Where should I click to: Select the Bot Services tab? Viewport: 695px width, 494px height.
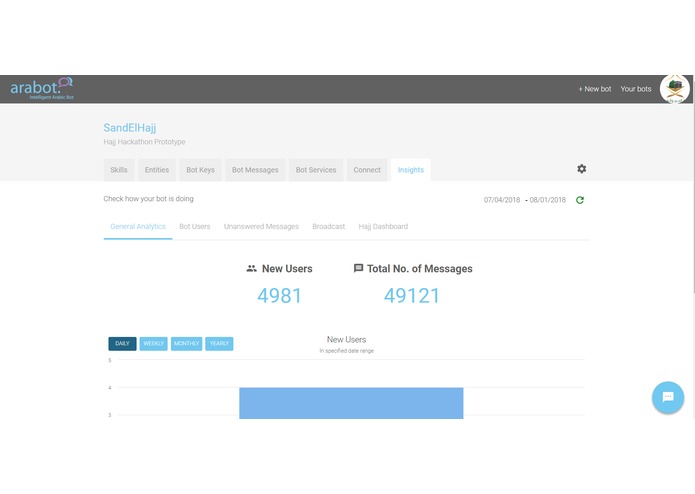(x=316, y=170)
